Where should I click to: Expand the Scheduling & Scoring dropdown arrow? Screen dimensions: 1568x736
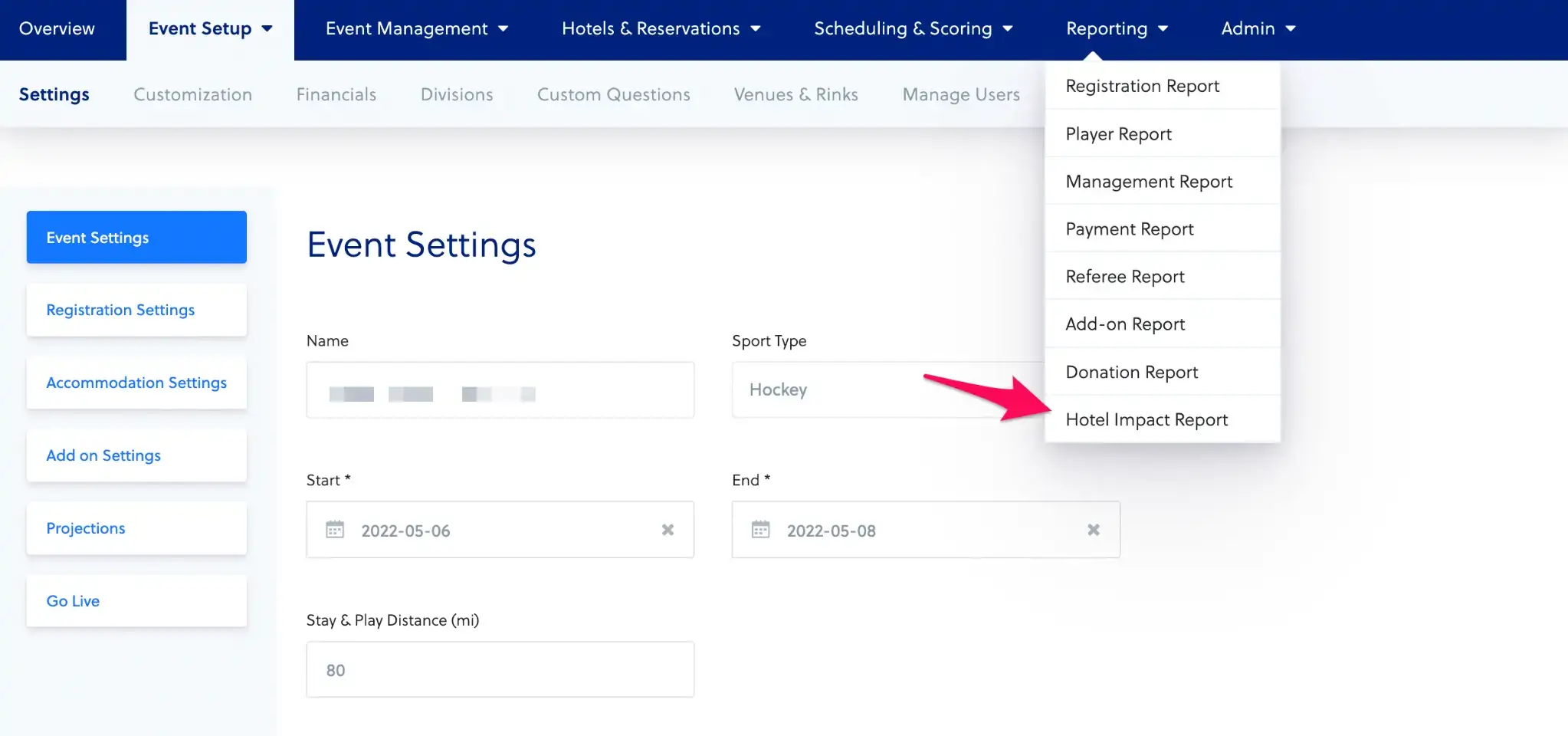pos(1008,29)
